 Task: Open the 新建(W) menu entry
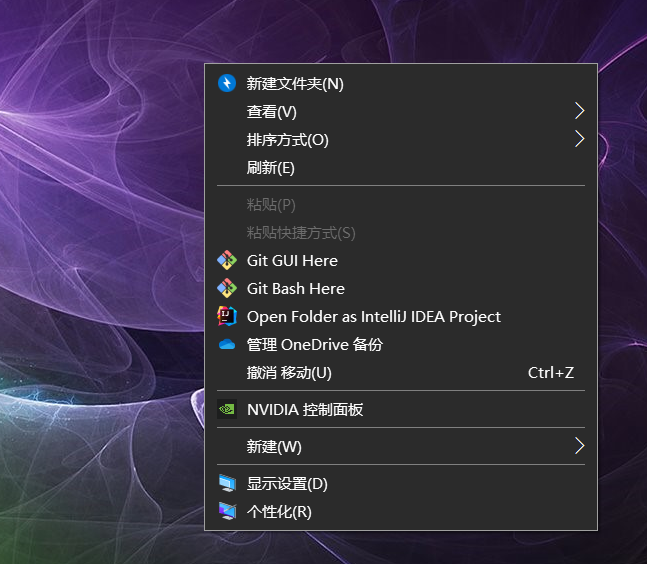point(401,446)
